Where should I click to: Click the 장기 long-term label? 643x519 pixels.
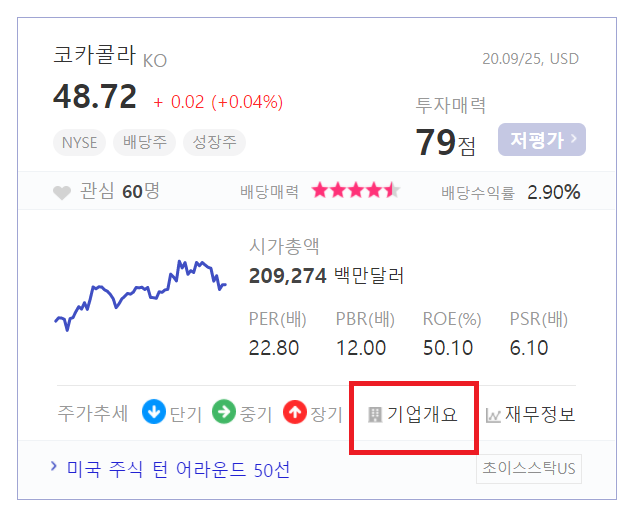pos(326,414)
